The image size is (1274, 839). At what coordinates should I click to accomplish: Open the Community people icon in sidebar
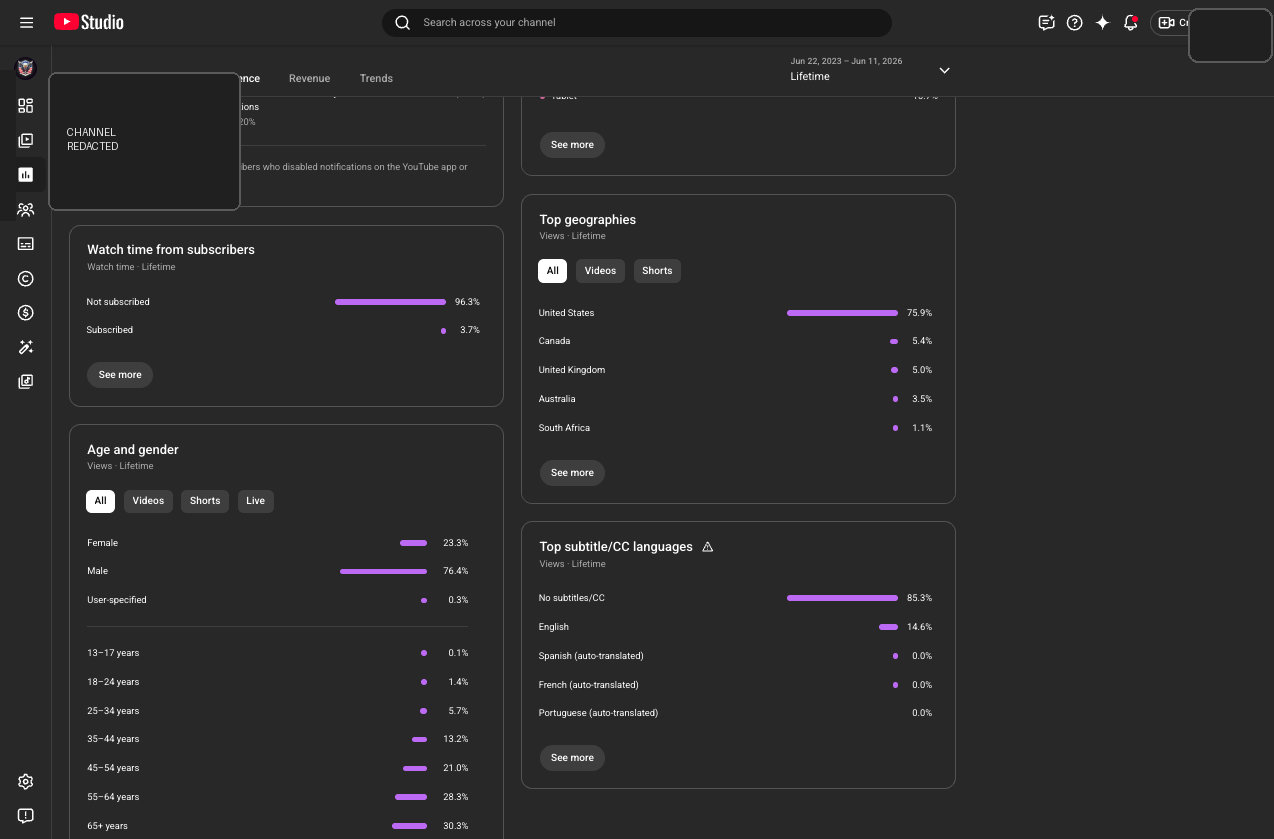(26, 210)
